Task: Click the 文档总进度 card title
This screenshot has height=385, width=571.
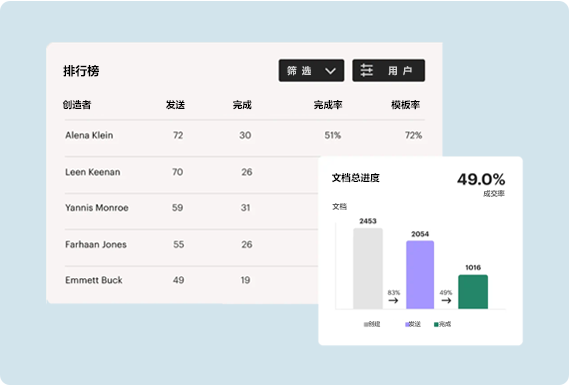Action: point(356,178)
